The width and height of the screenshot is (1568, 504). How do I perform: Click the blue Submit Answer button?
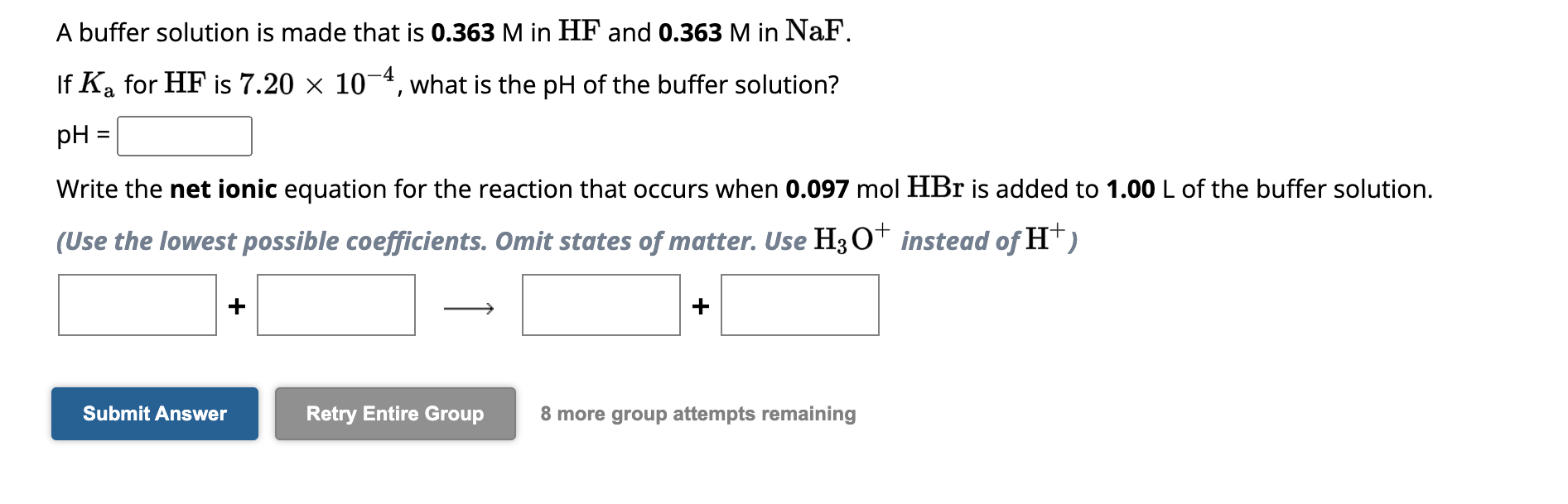click(x=154, y=414)
